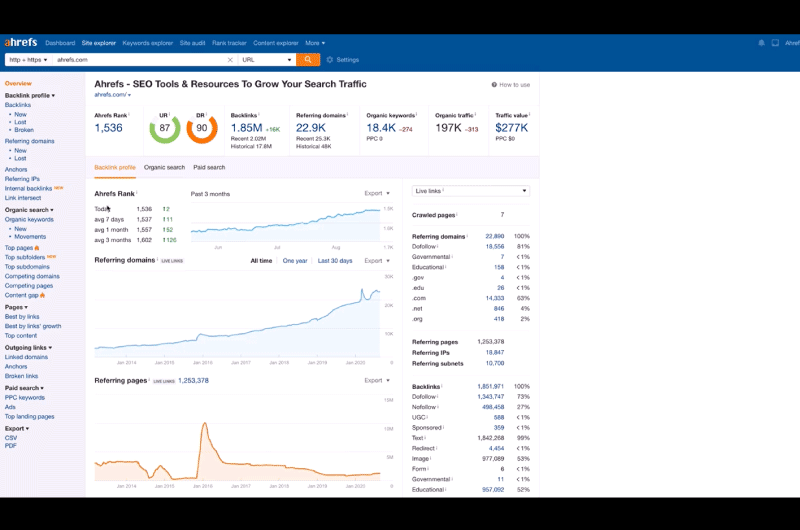
Task: Open Rank tracker in the top navigation
Action: (229, 43)
